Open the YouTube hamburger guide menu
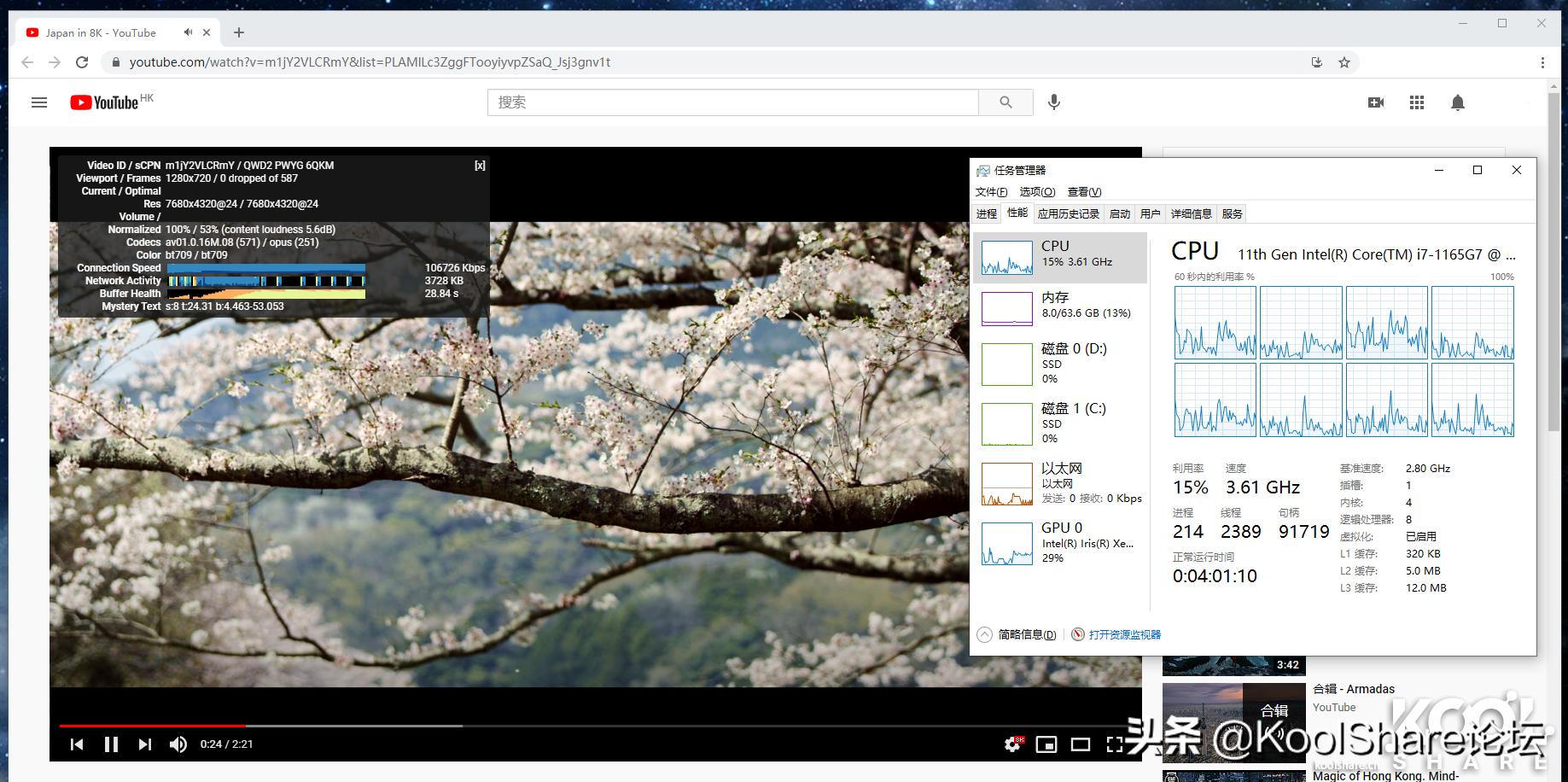Viewport: 1568px width, 782px height. click(x=39, y=102)
